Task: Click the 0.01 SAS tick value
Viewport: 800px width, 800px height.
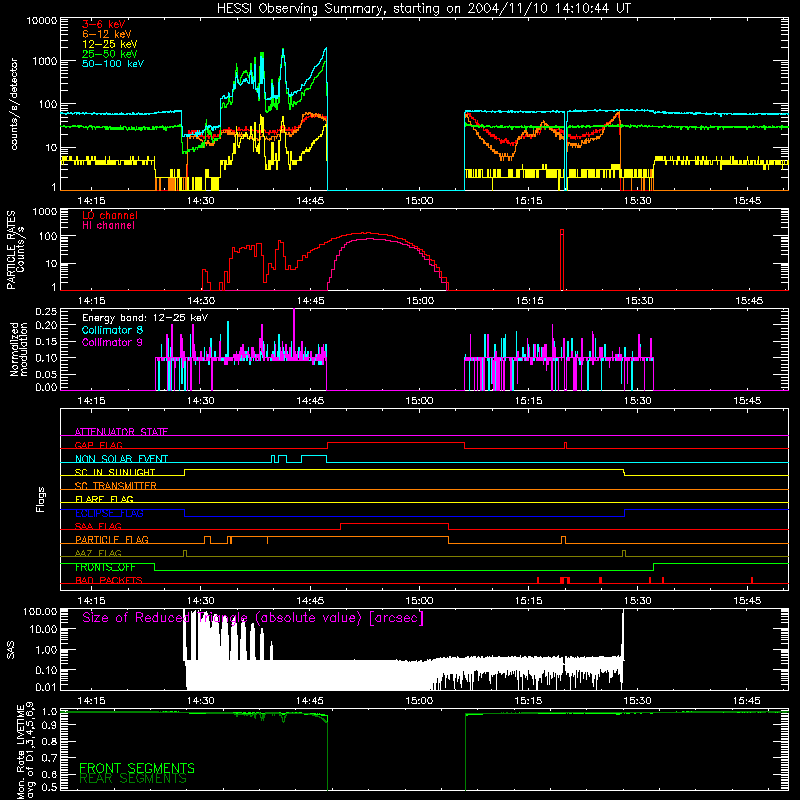Action: click(46, 687)
